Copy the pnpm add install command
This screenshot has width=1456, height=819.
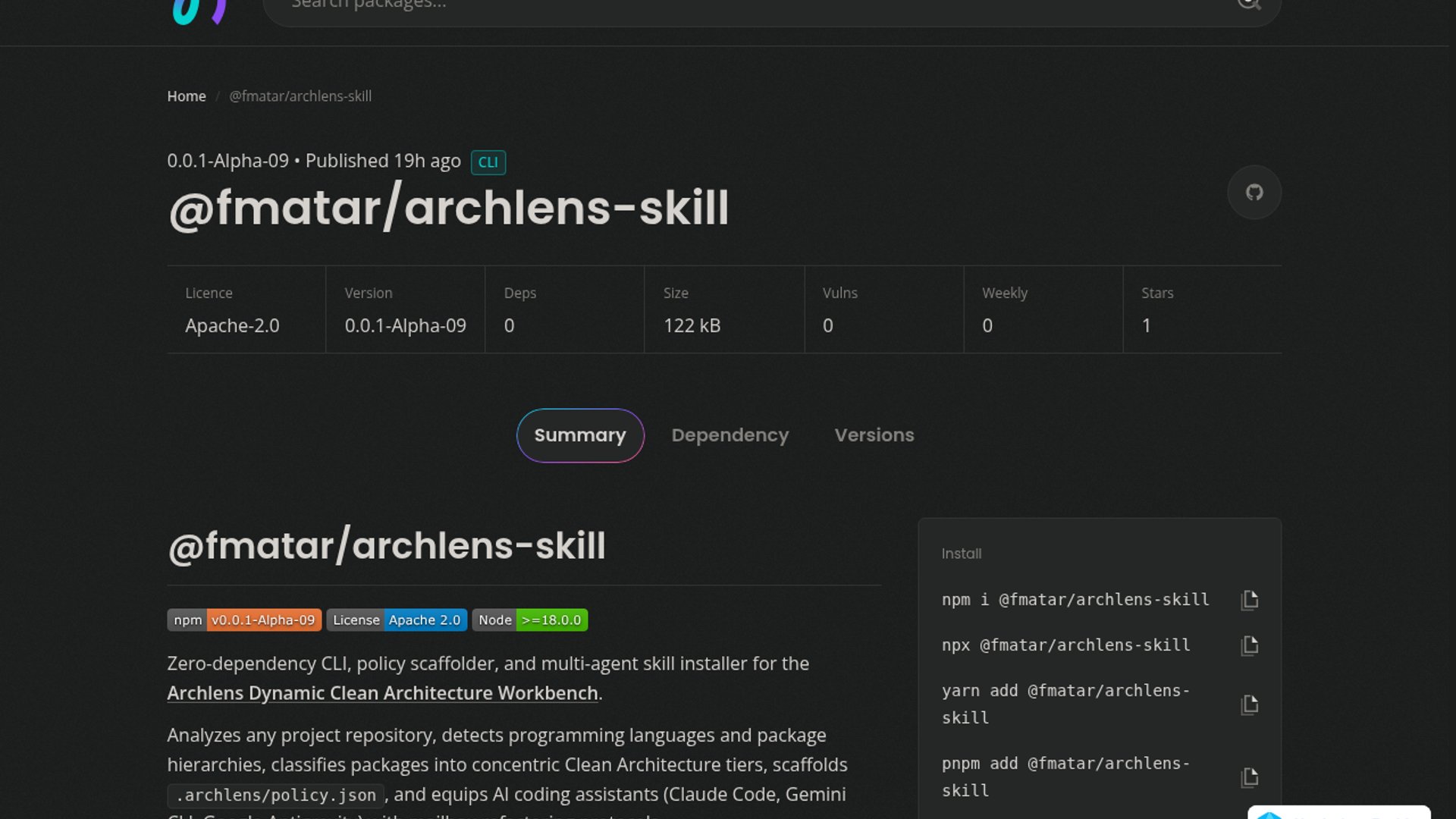(x=1250, y=777)
